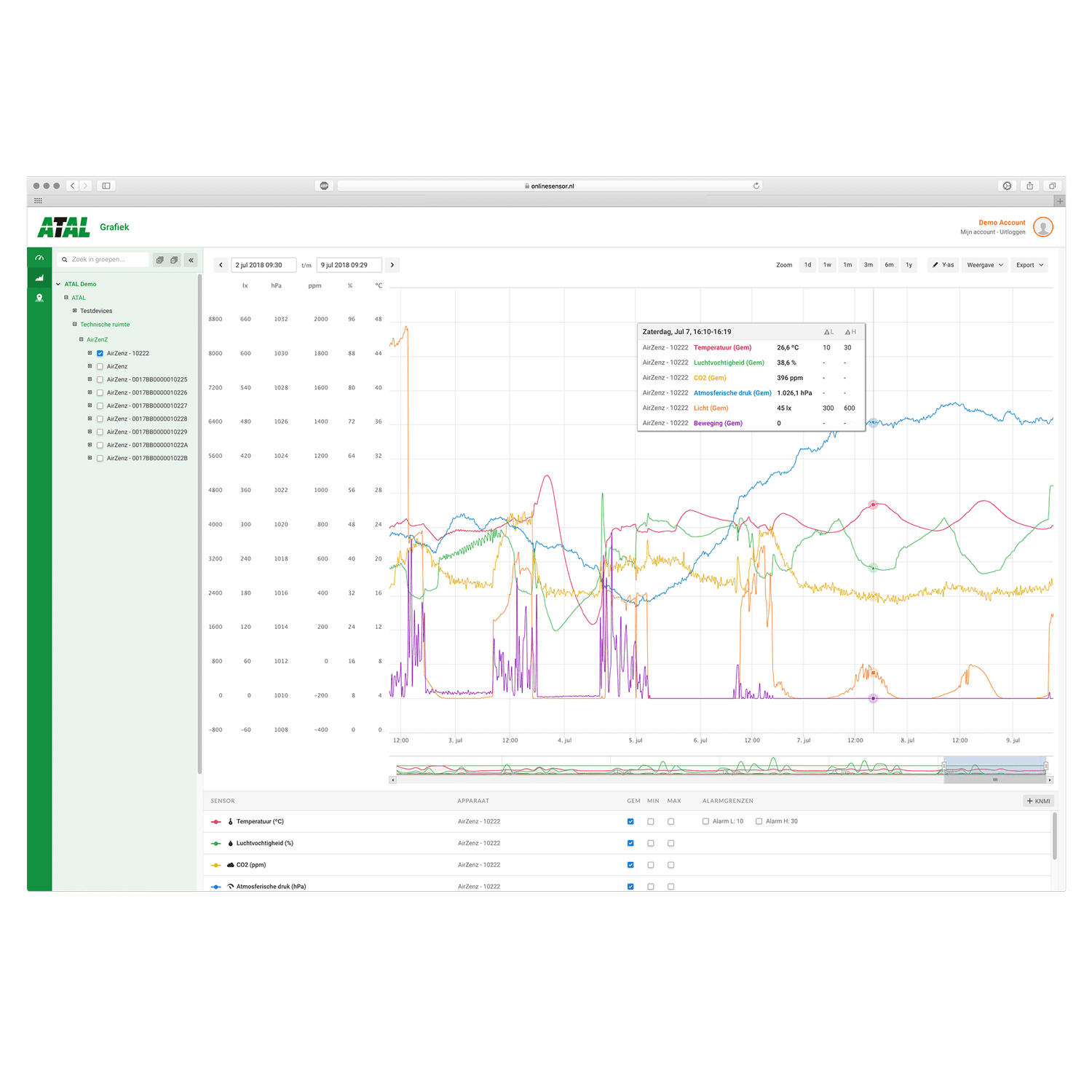This screenshot has height=1092, width=1092.
Task: Click the Safari share icon
Action: click(1029, 186)
